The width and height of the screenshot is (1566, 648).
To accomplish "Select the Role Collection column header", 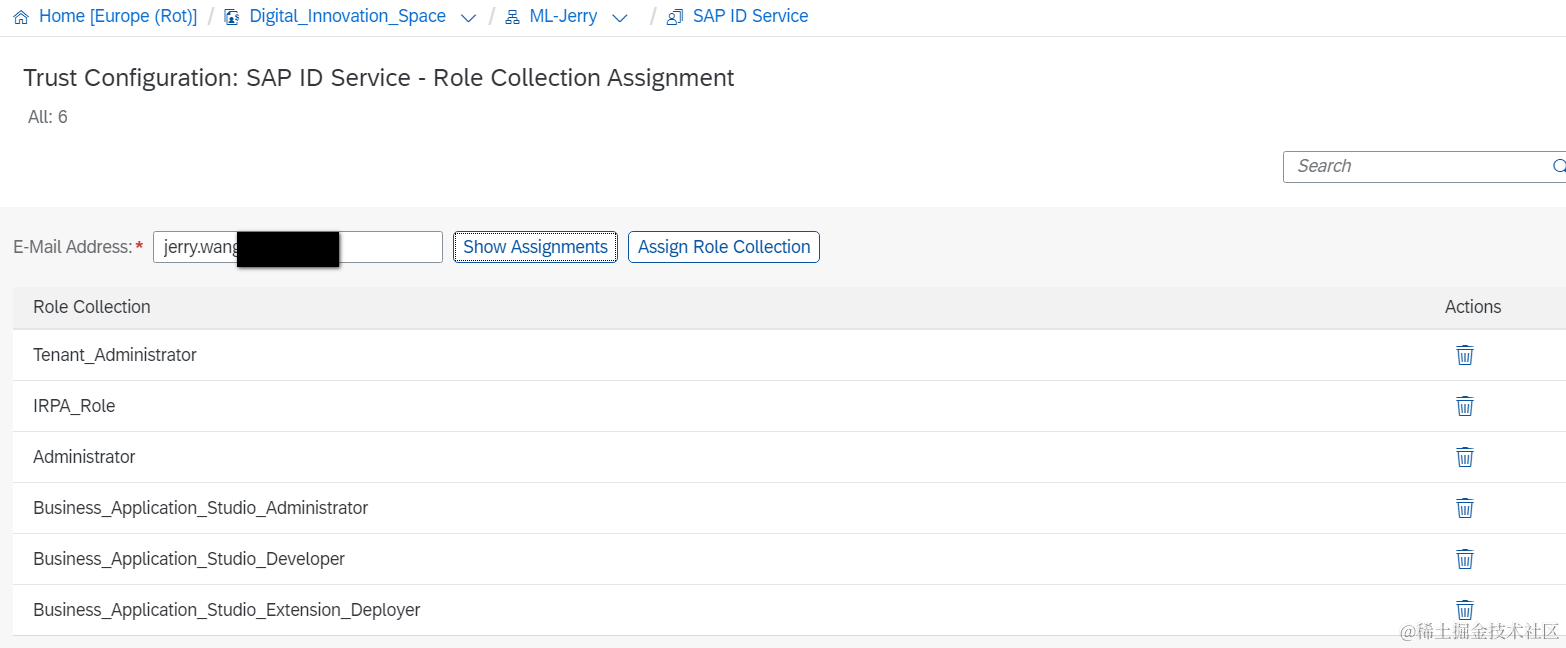I will click(92, 307).
